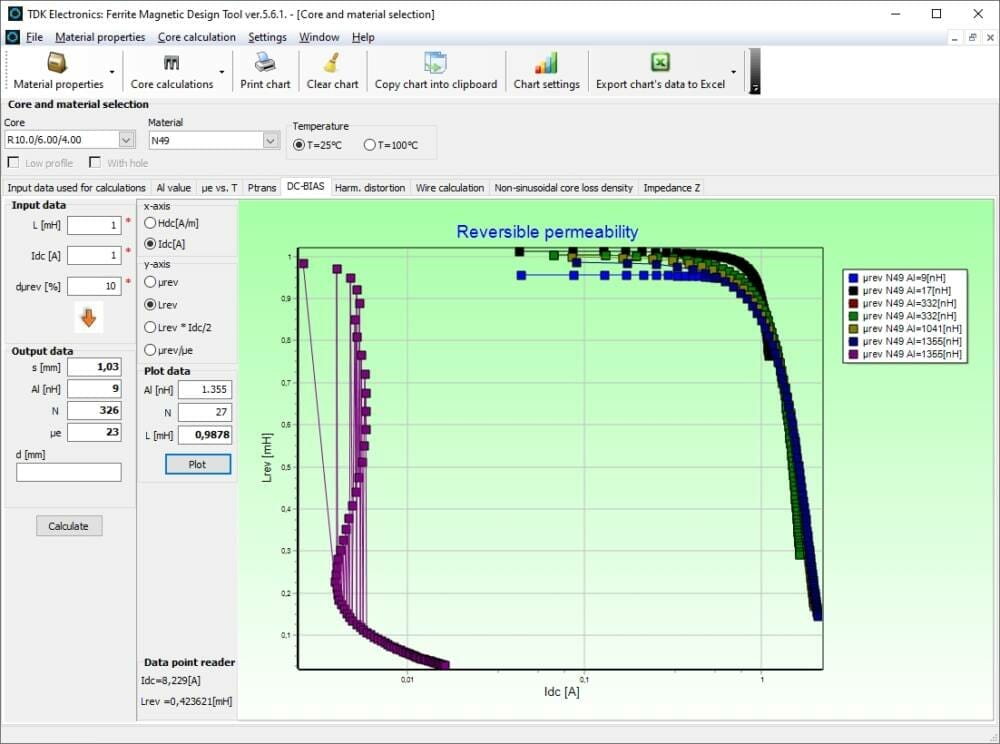The width and height of the screenshot is (1000, 744).
Task: Click the TDK logo beside the File menu
Action: coord(15,36)
